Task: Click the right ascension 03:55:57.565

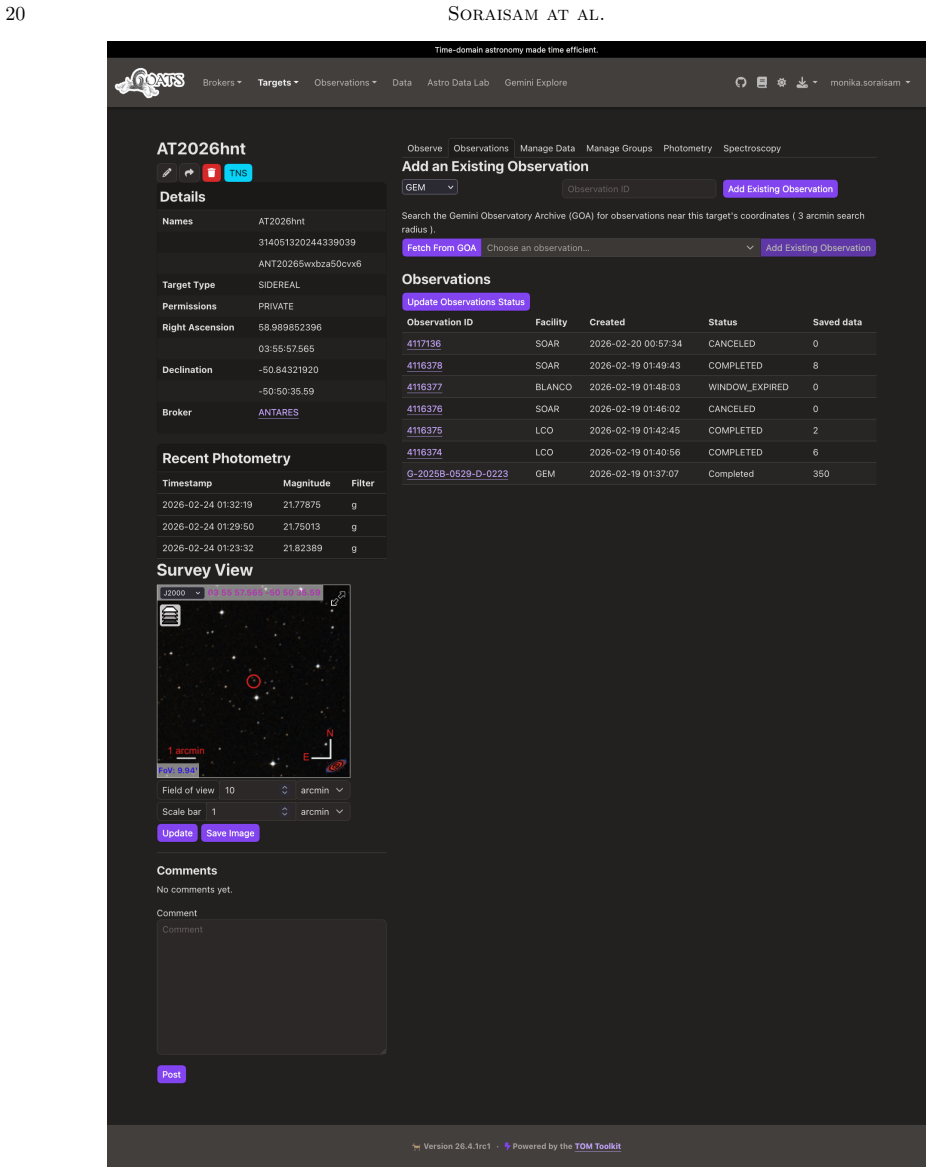Action: tap(286, 349)
